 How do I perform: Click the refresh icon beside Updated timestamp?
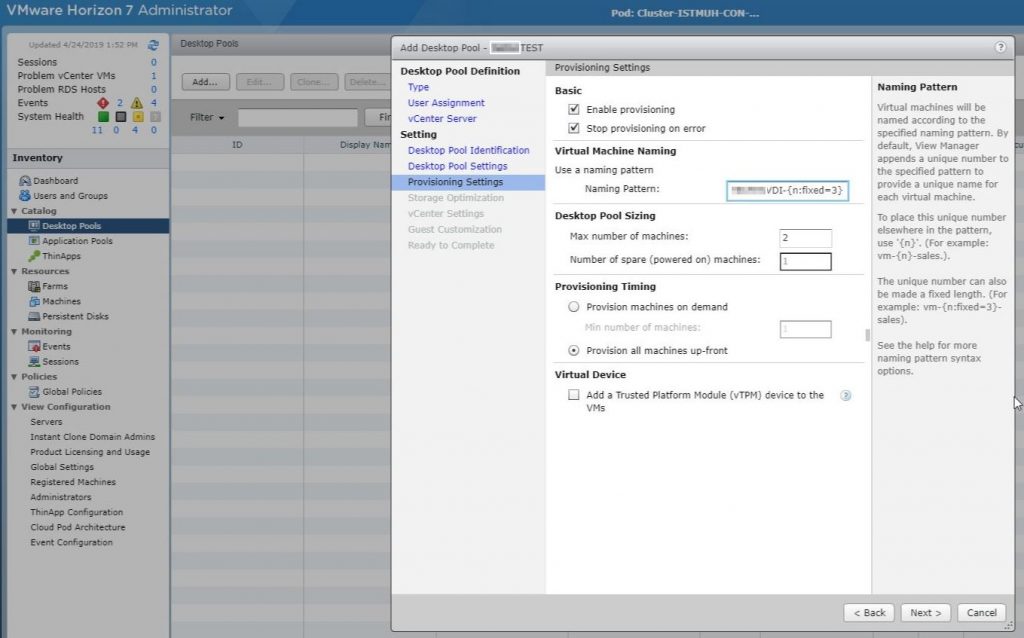click(x=153, y=45)
